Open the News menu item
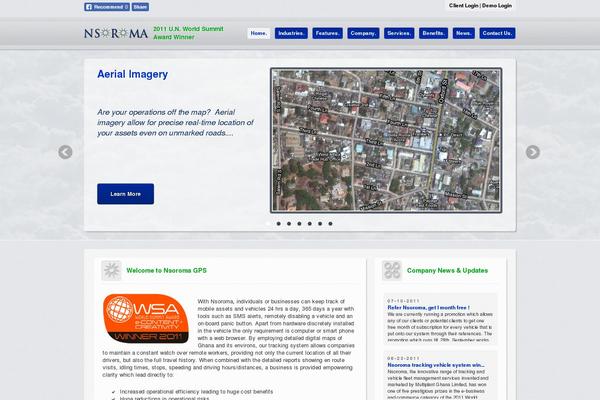600x400 pixels. [464, 33]
